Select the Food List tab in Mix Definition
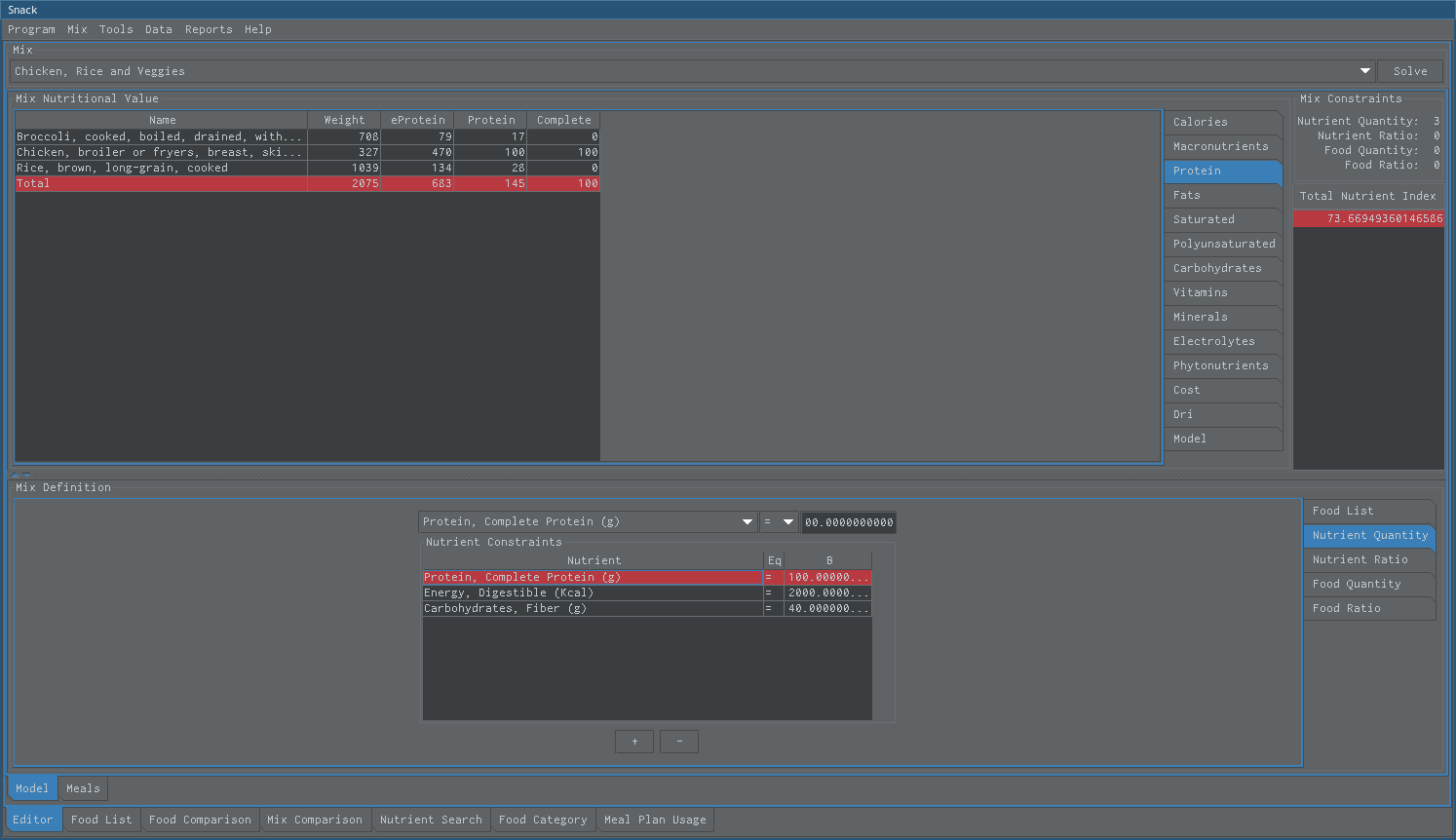1456x840 pixels. tap(1369, 511)
